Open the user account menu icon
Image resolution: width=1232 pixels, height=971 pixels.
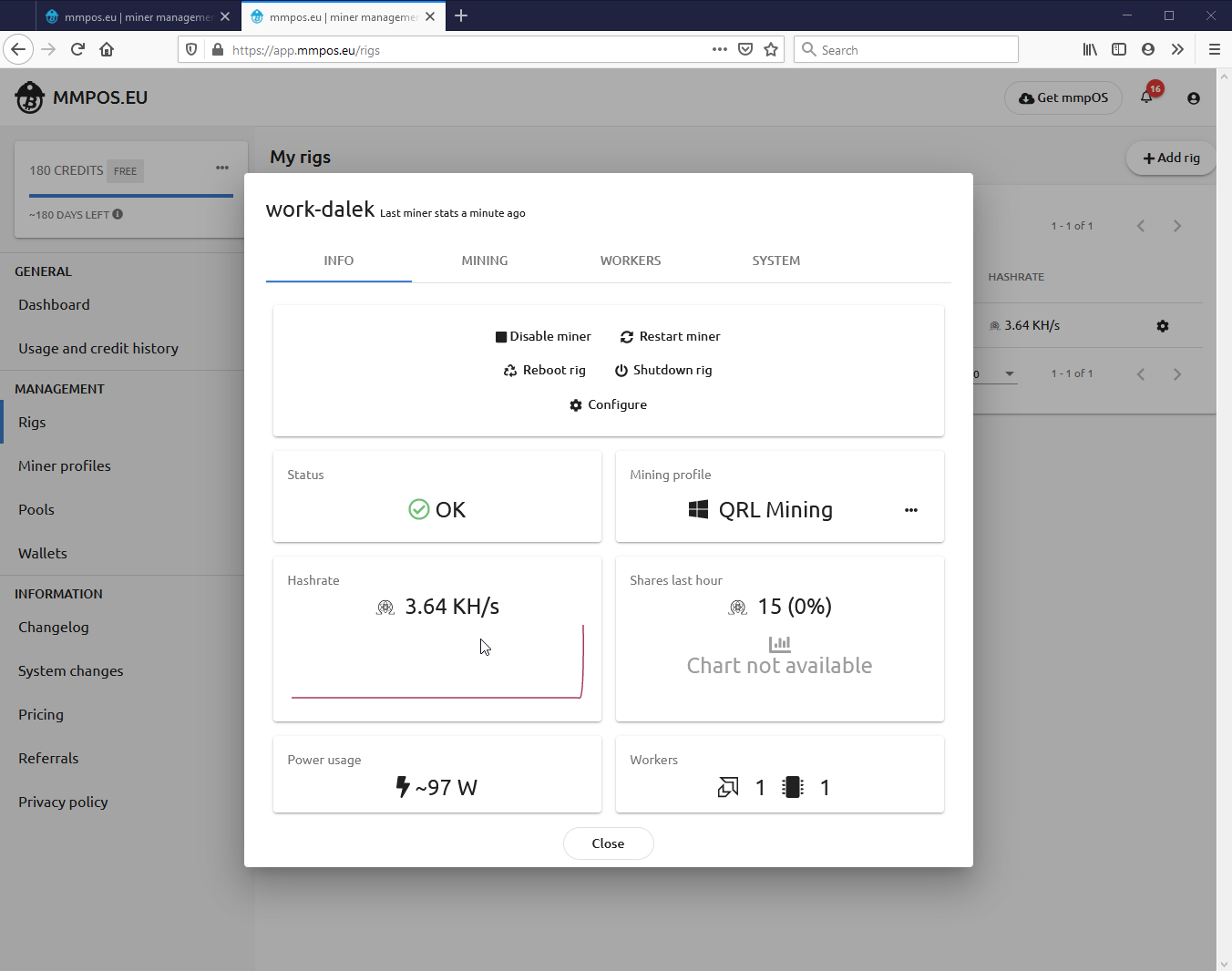(x=1194, y=98)
